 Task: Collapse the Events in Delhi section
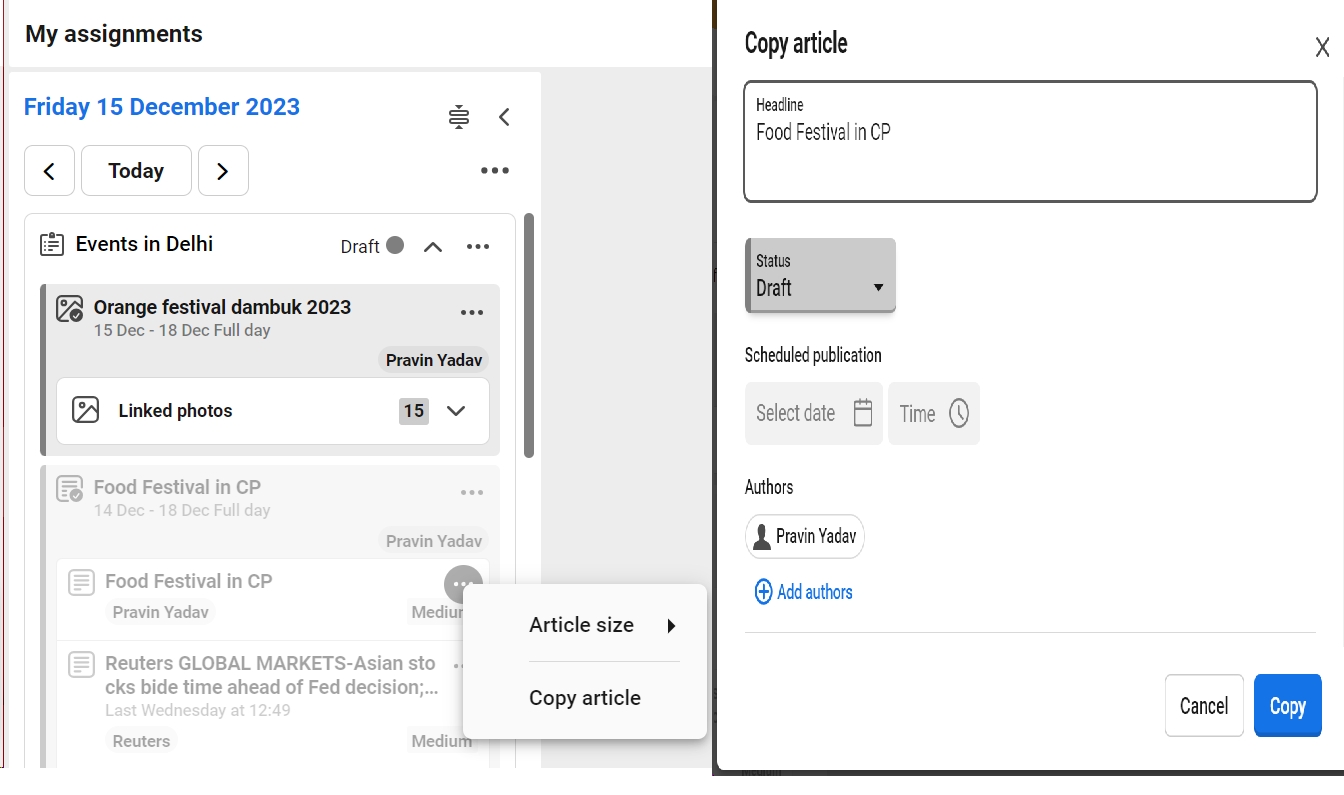[x=432, y=247]
